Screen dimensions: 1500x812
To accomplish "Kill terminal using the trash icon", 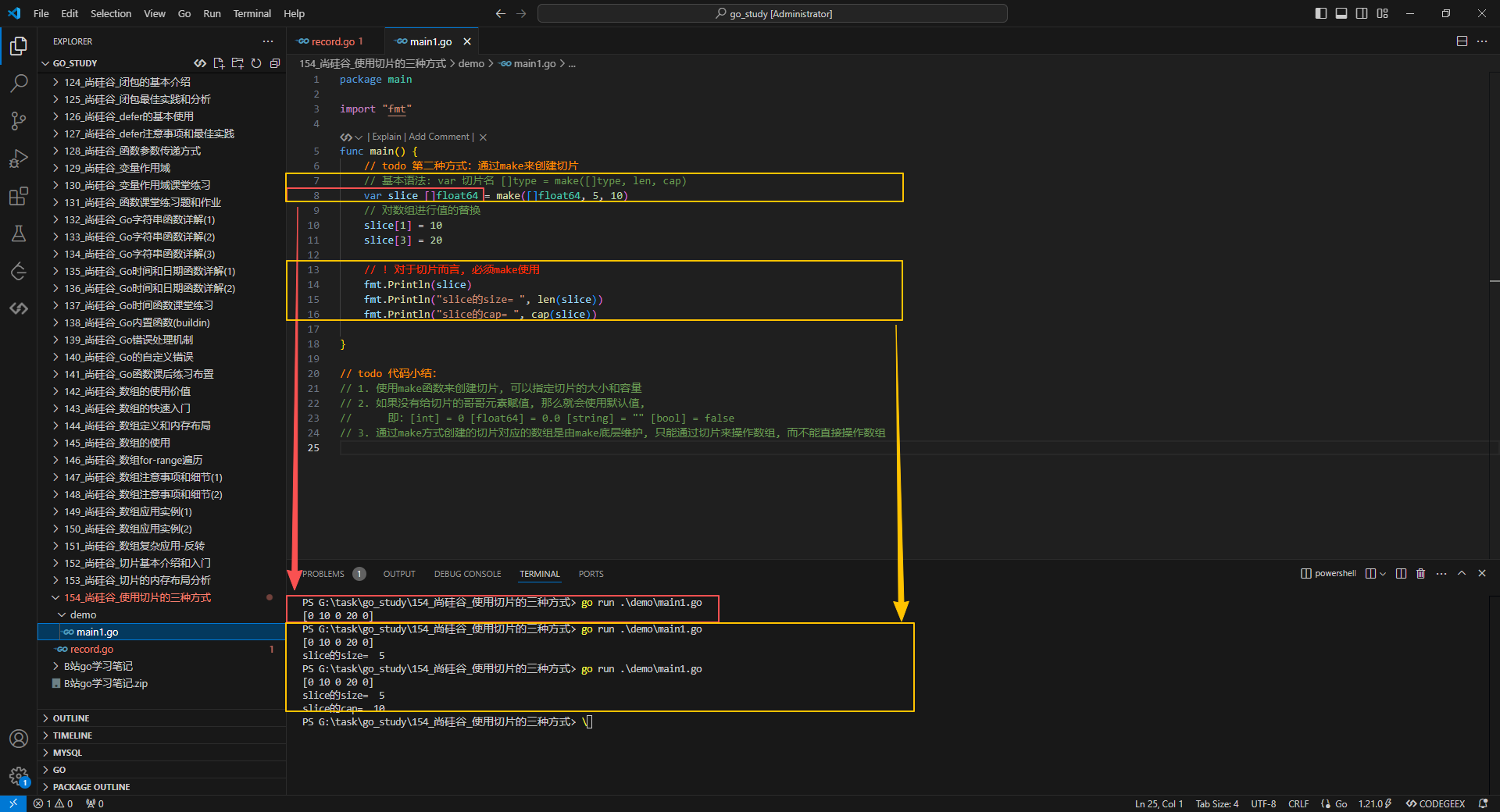I will [1420, 574].
